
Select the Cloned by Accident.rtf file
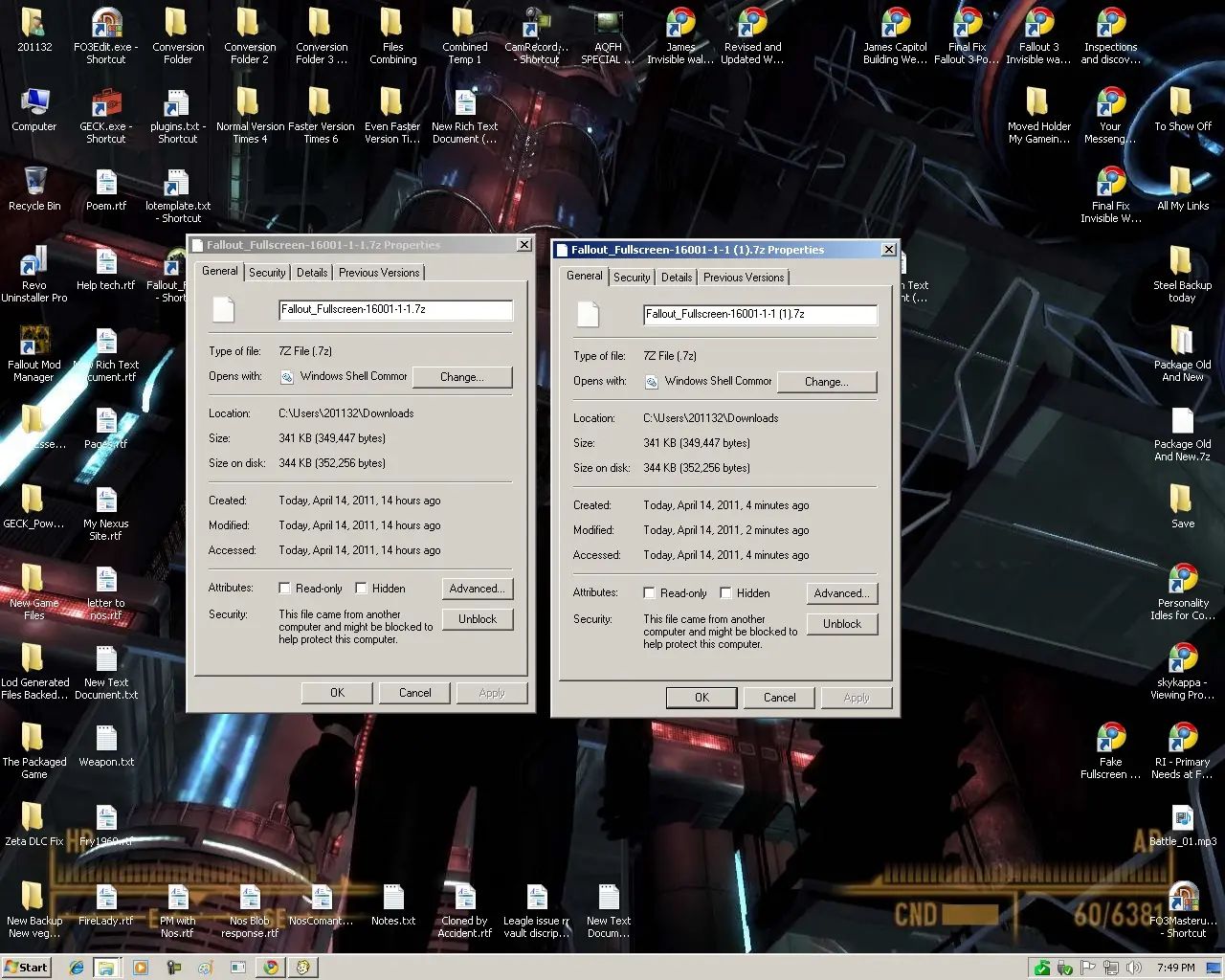(x=465, y=898)
